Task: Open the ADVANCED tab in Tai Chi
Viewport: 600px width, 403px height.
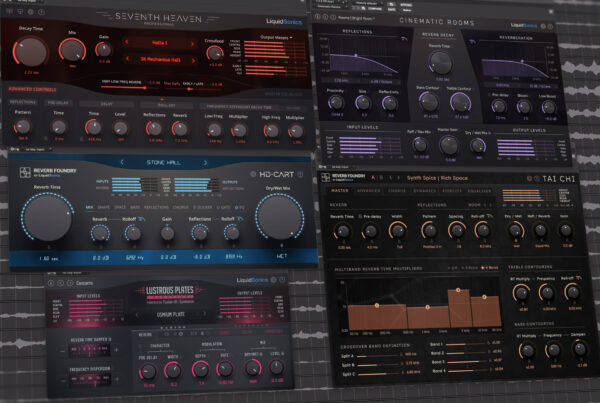Action: 368,190
